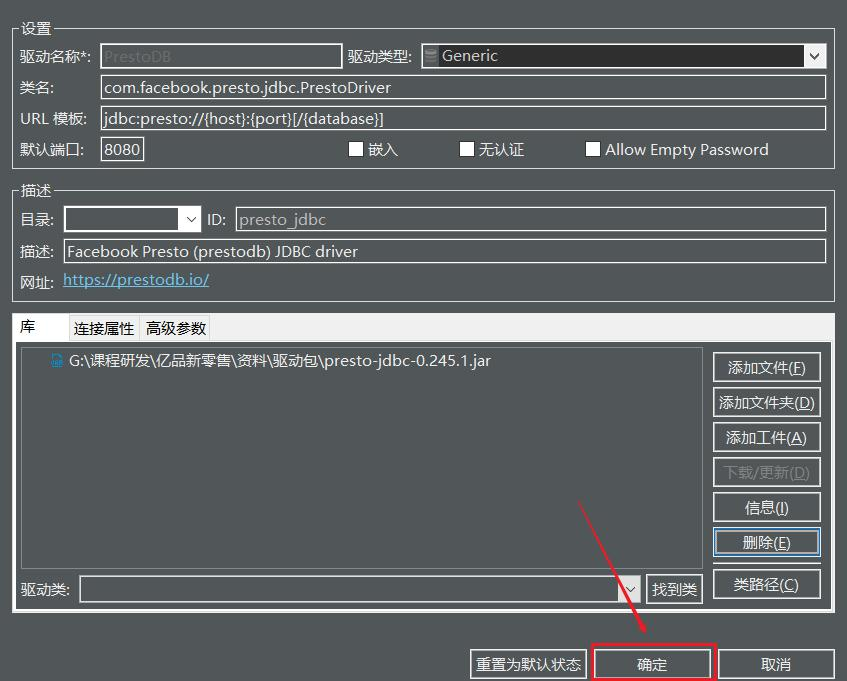
Task: Click 重置为默认状态 button
Action: click(528, 663)
